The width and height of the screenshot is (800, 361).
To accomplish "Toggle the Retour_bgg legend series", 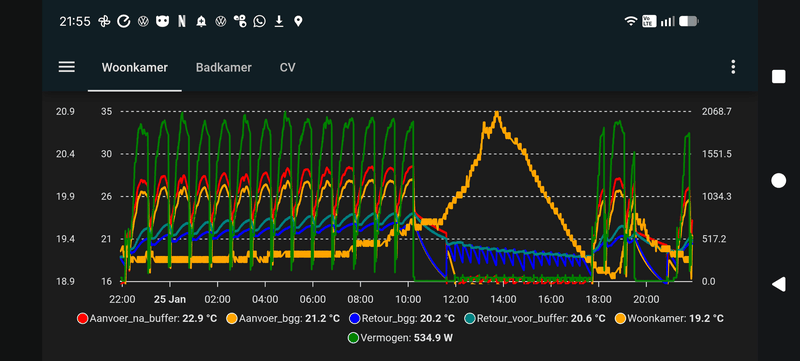I will (402, 319).
